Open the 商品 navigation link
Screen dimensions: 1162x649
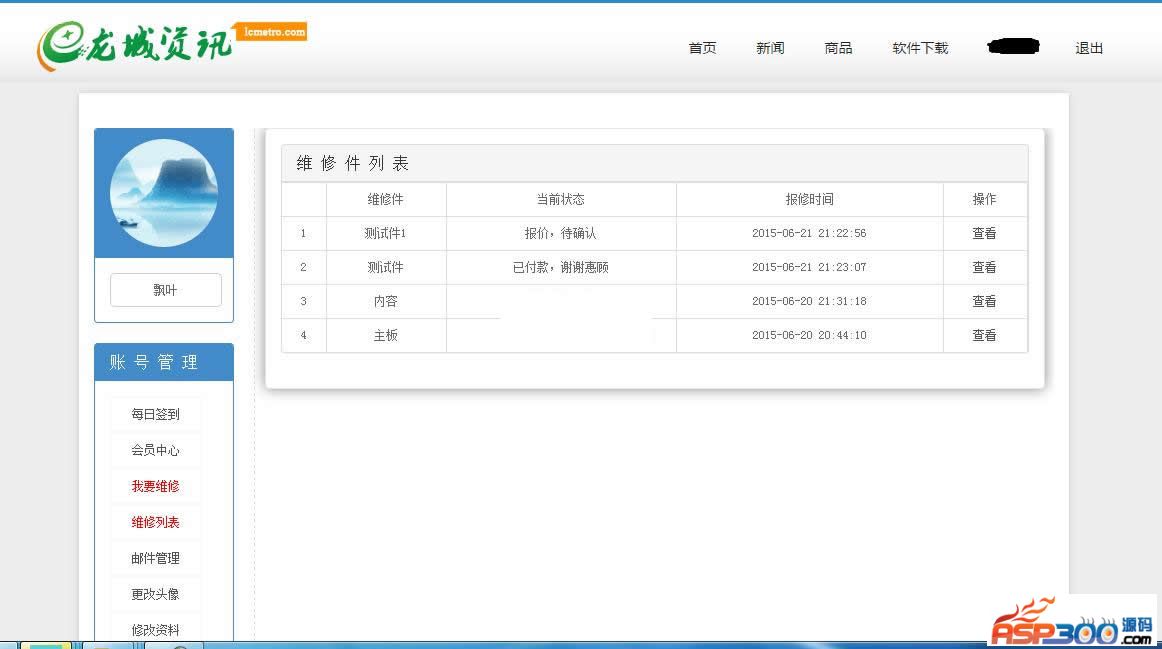[838, 48]
